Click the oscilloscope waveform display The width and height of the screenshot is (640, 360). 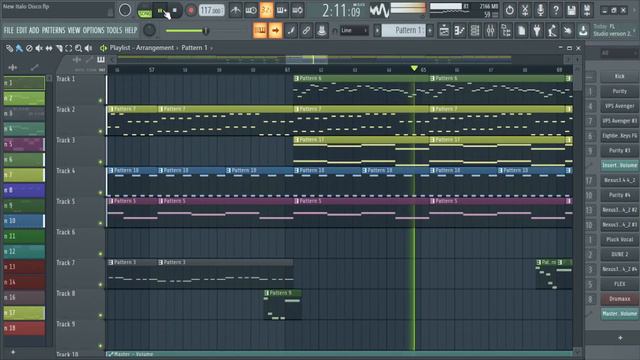coord(380,10)
